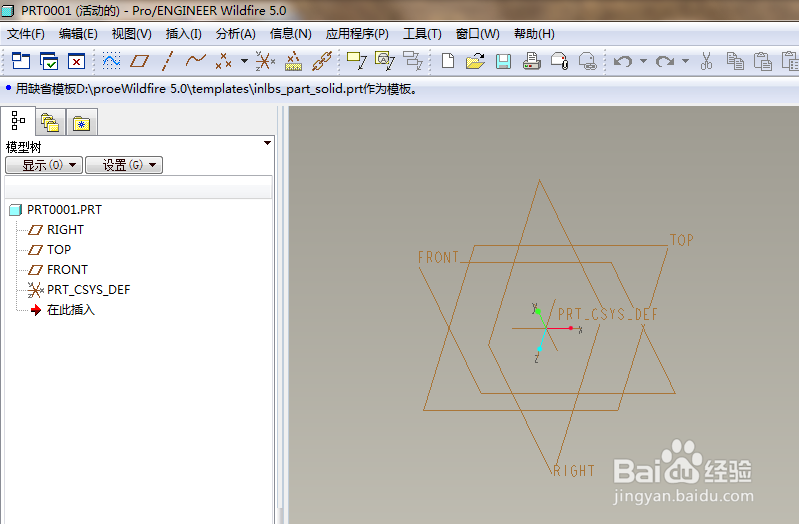Screen dimensions: 799x524
Task: Click the model tree panel collapse arrow
Action: point(267,143)
